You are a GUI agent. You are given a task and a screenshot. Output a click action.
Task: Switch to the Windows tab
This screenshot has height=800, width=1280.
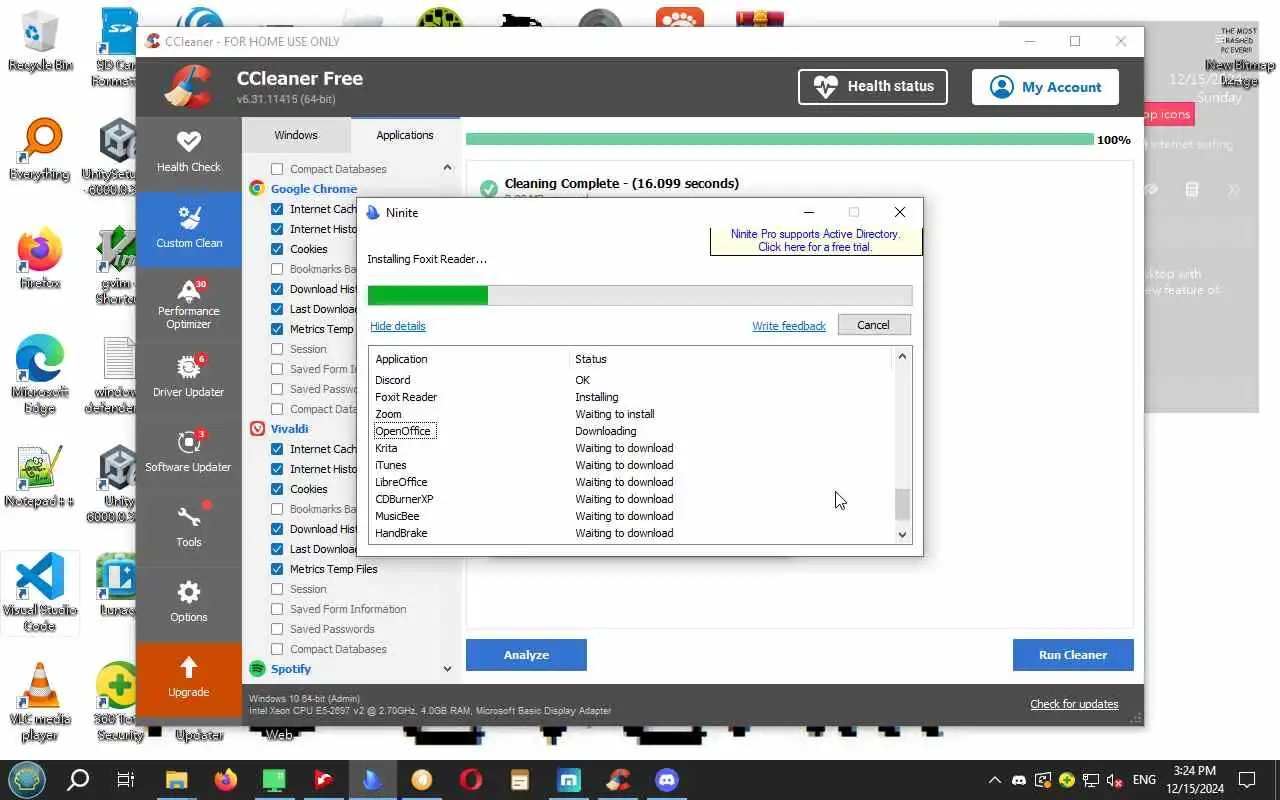coord(296,135)
